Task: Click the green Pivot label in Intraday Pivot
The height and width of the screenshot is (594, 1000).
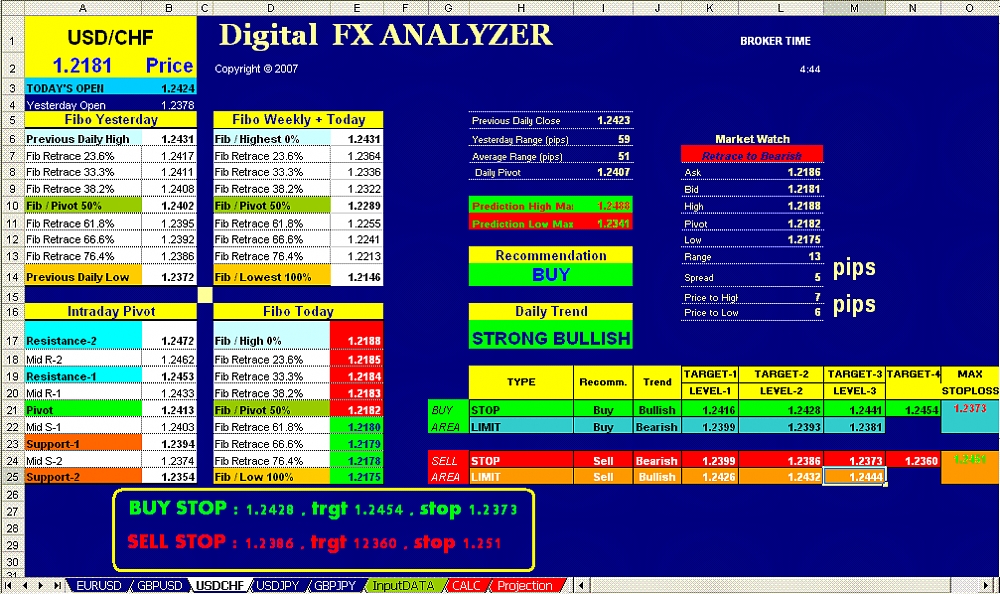Action: click(x=83, y=410)
